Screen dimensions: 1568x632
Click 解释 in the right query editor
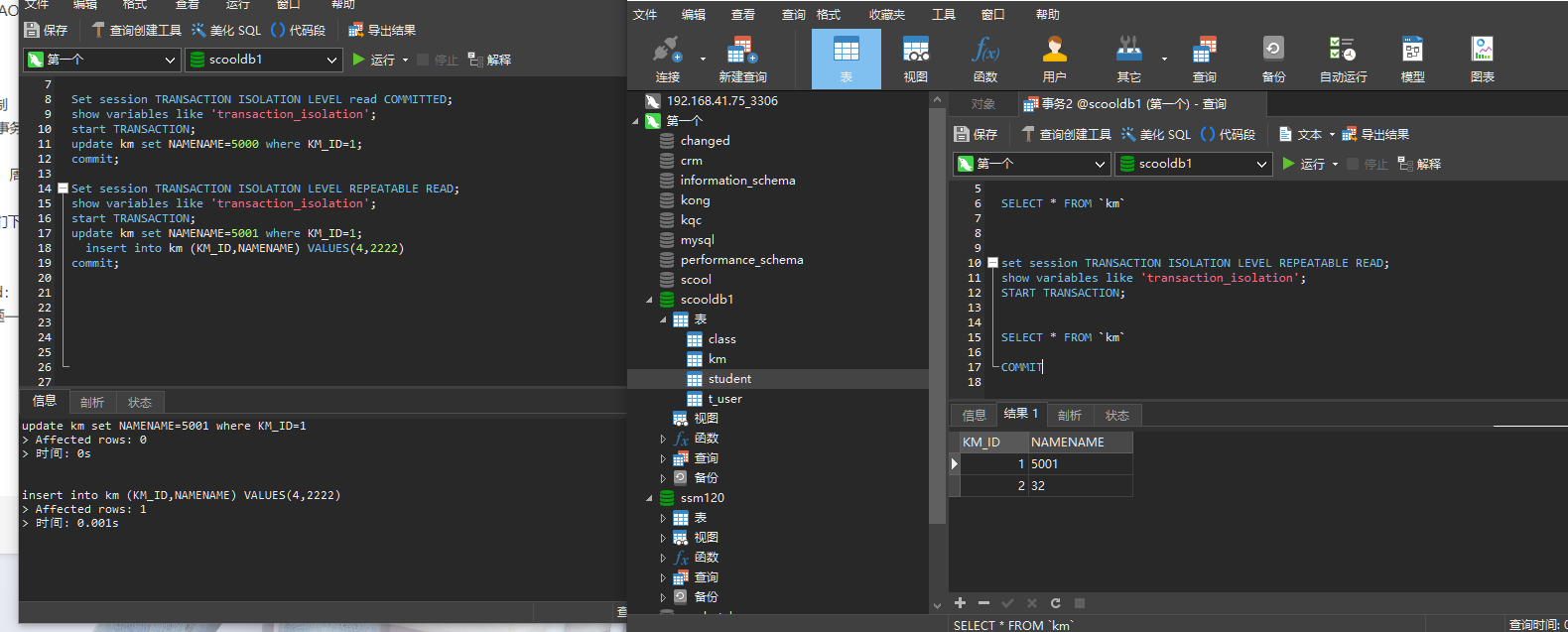click(1419, 164)
